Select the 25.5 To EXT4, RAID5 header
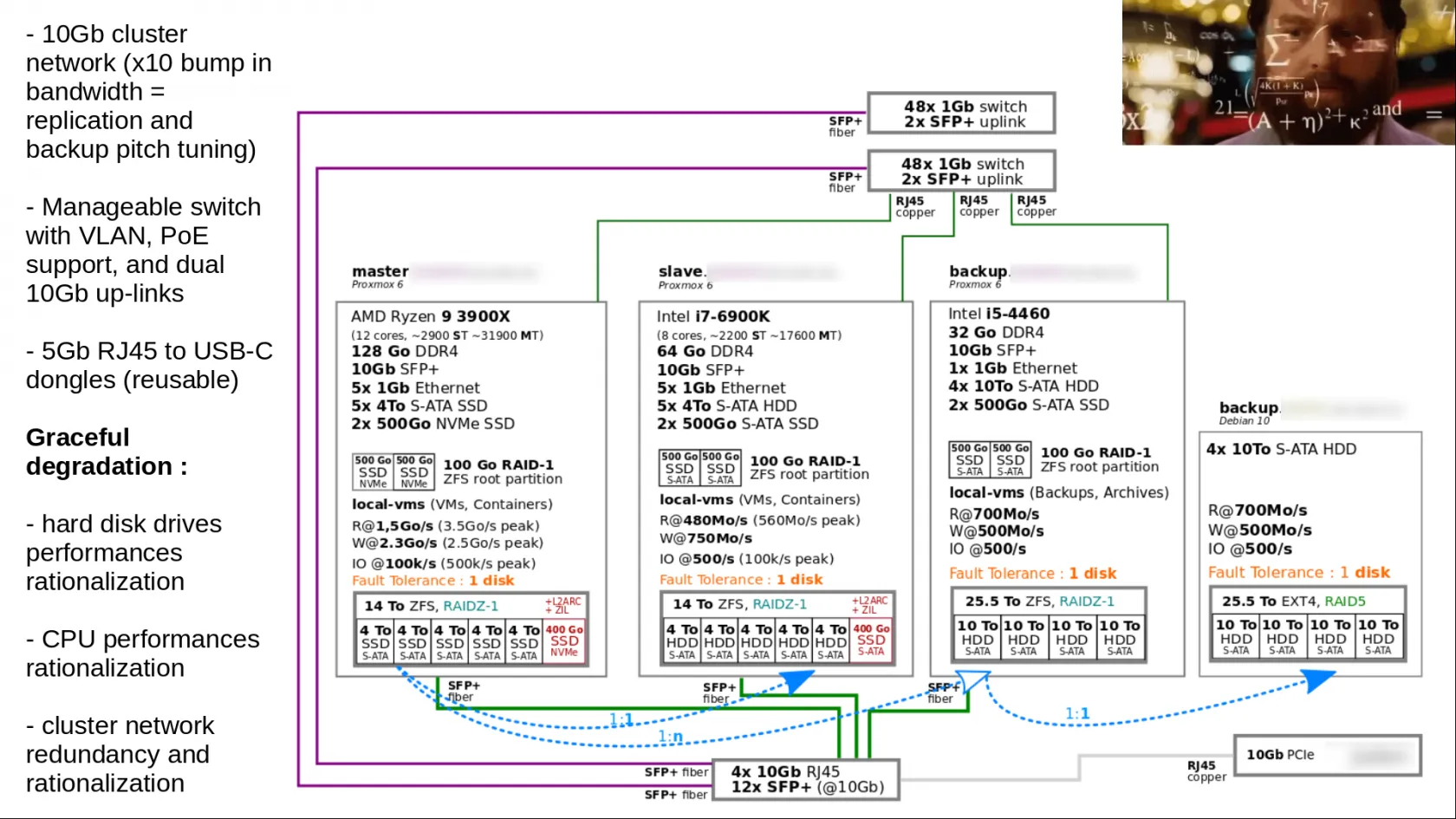 [1306, 601]
